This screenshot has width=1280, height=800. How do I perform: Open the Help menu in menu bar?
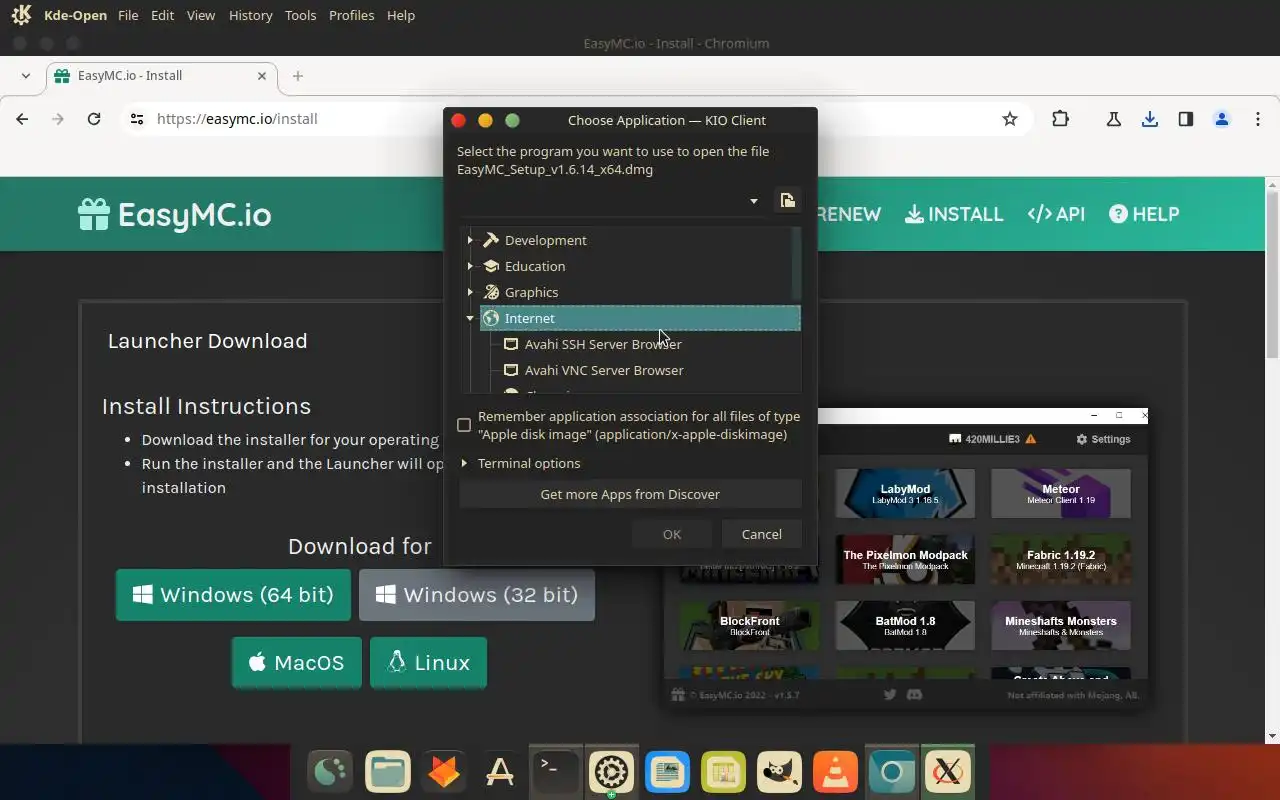(401, 15)
